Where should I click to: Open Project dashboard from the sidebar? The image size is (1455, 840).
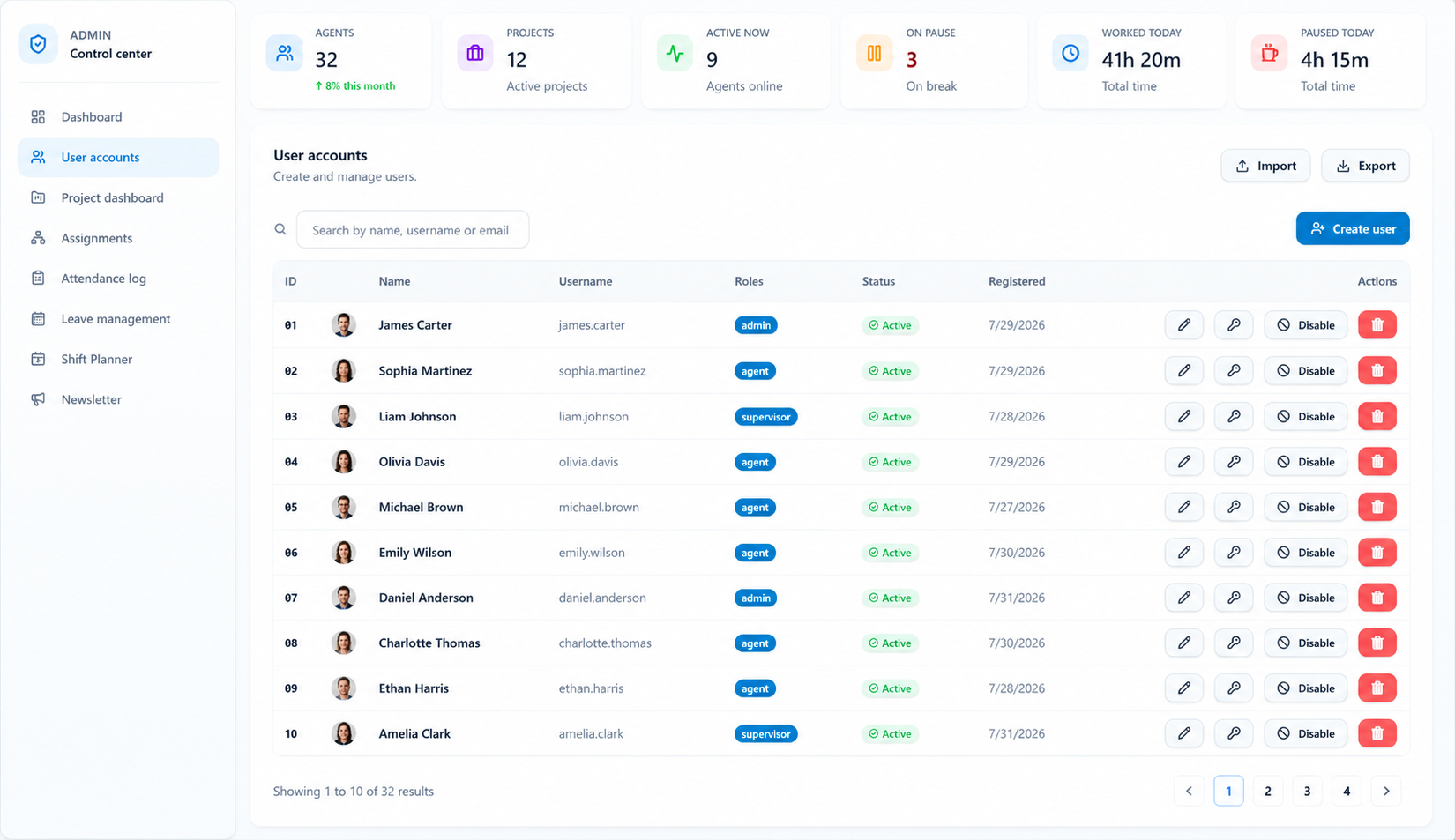[x=118, y=197]
